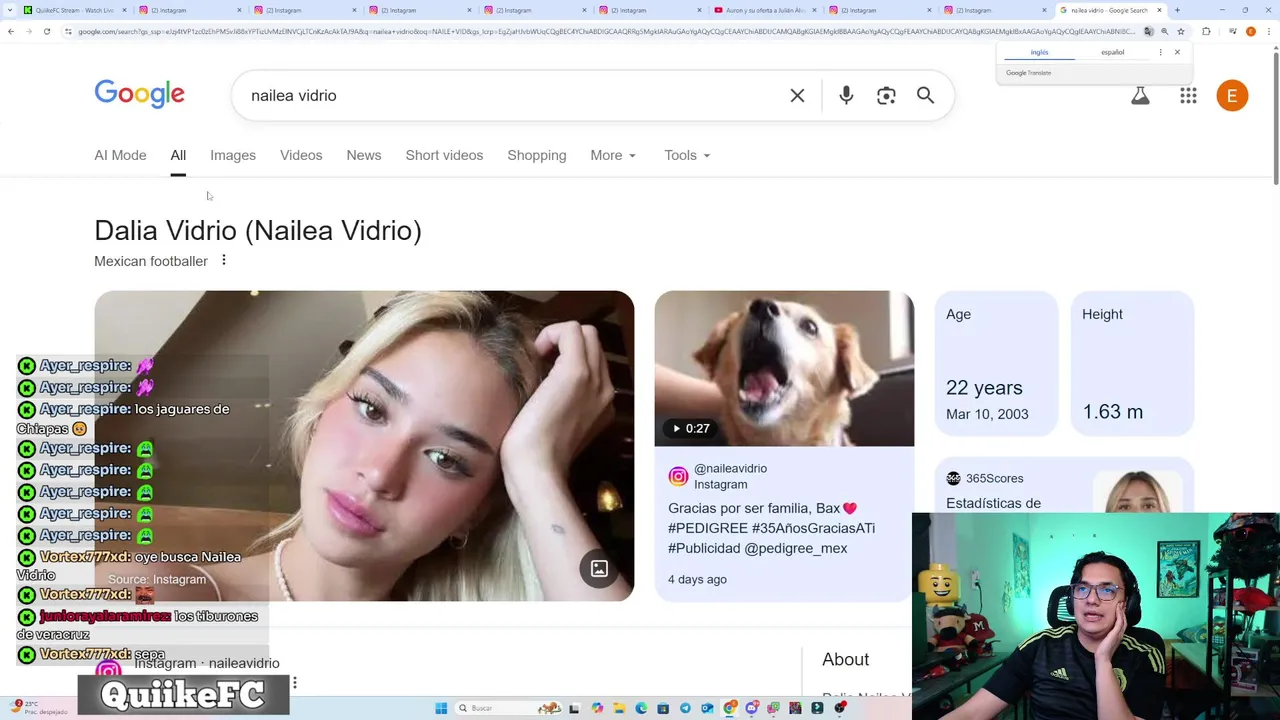Open Discord from the taskbar

click(752, 708)
